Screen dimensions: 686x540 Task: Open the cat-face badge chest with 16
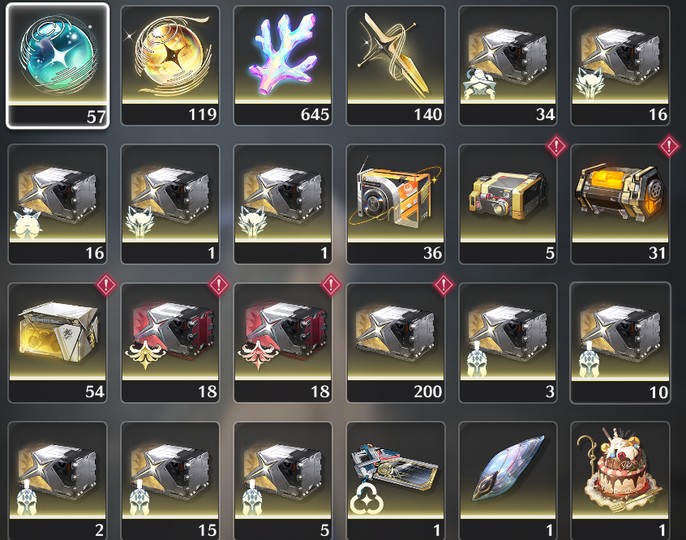click(x=57, y=204)
